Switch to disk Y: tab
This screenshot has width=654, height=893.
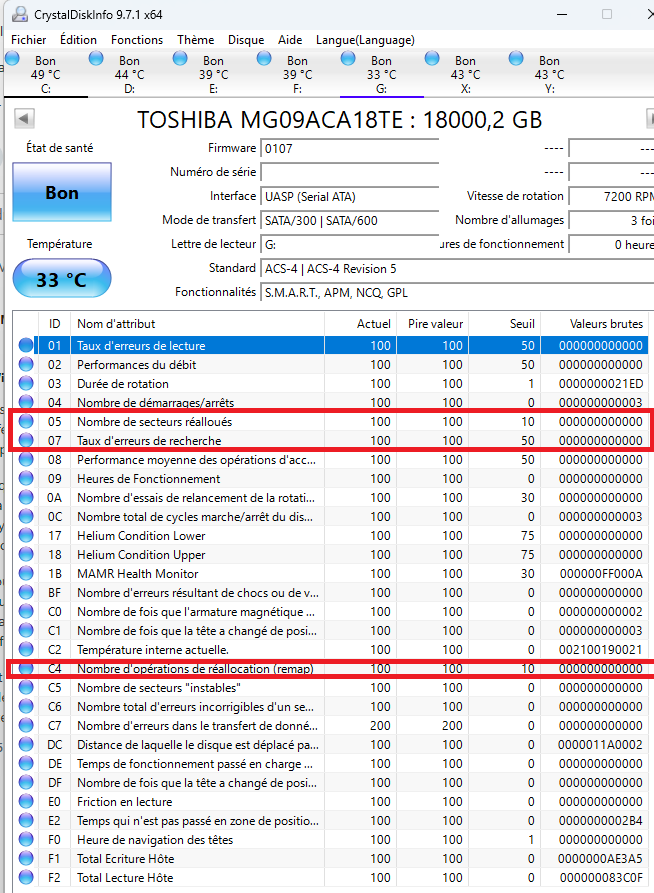click(549, 74)
